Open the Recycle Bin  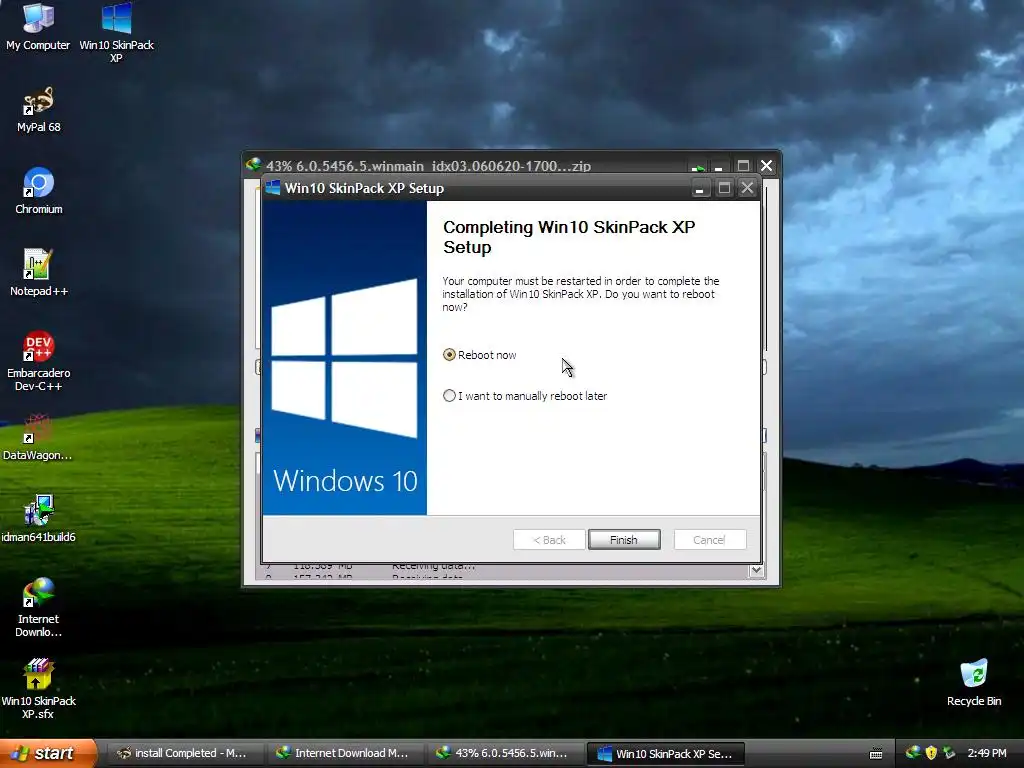point(974,683)
